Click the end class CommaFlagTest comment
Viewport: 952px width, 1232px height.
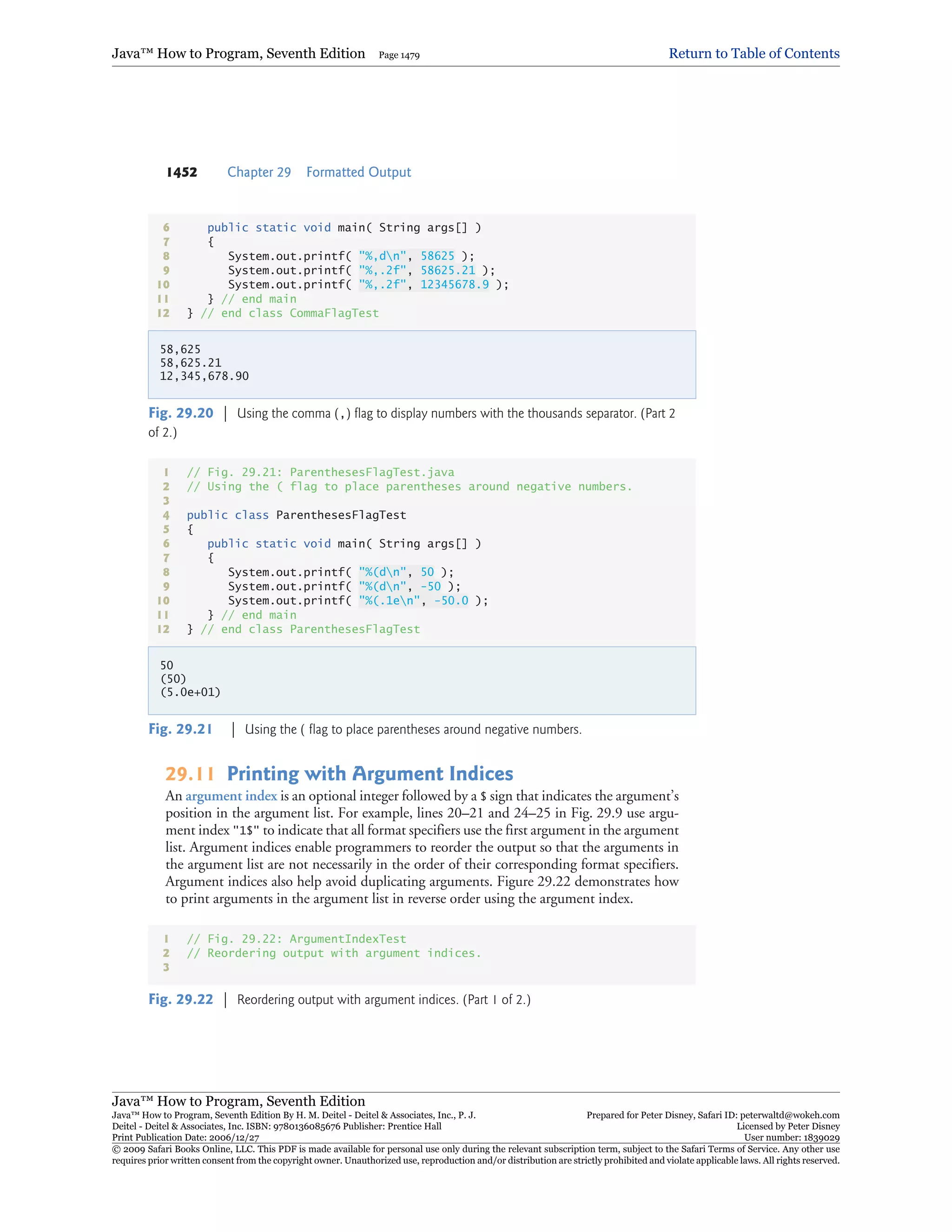pyautogui.click(x=289, y=313)
